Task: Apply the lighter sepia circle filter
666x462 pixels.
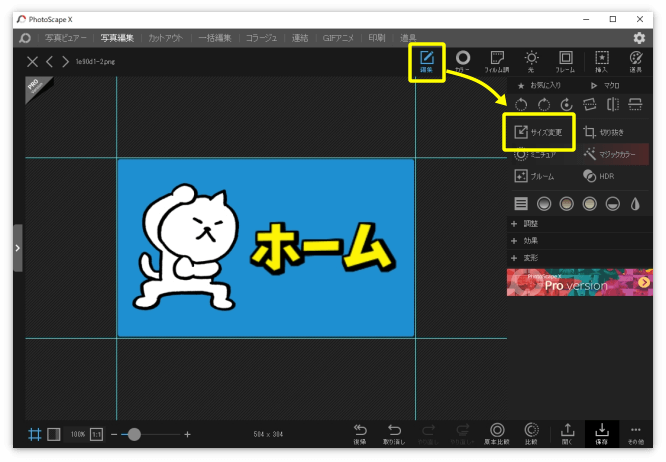Action: 590,204
